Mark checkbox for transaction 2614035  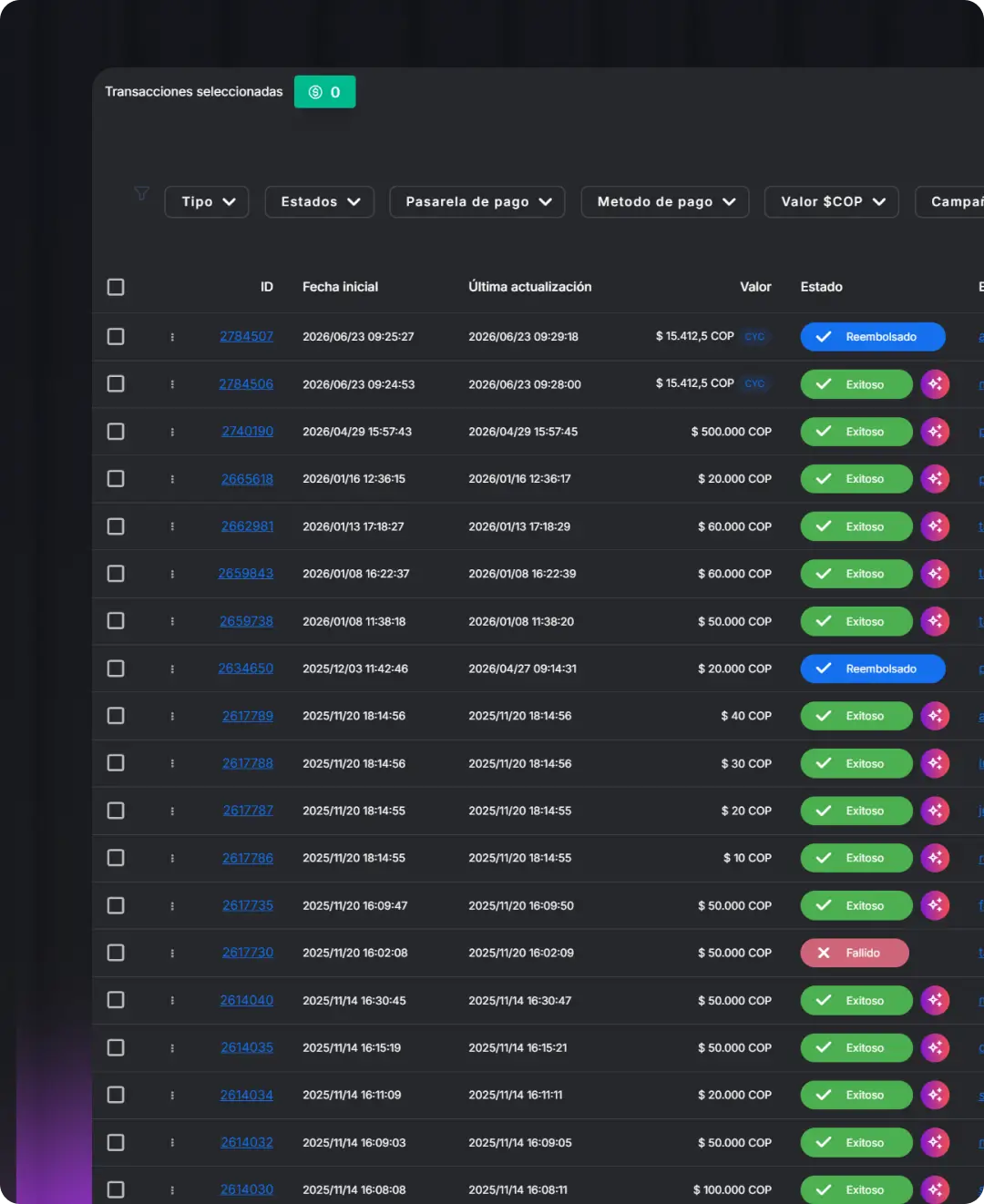[116, 1047]
